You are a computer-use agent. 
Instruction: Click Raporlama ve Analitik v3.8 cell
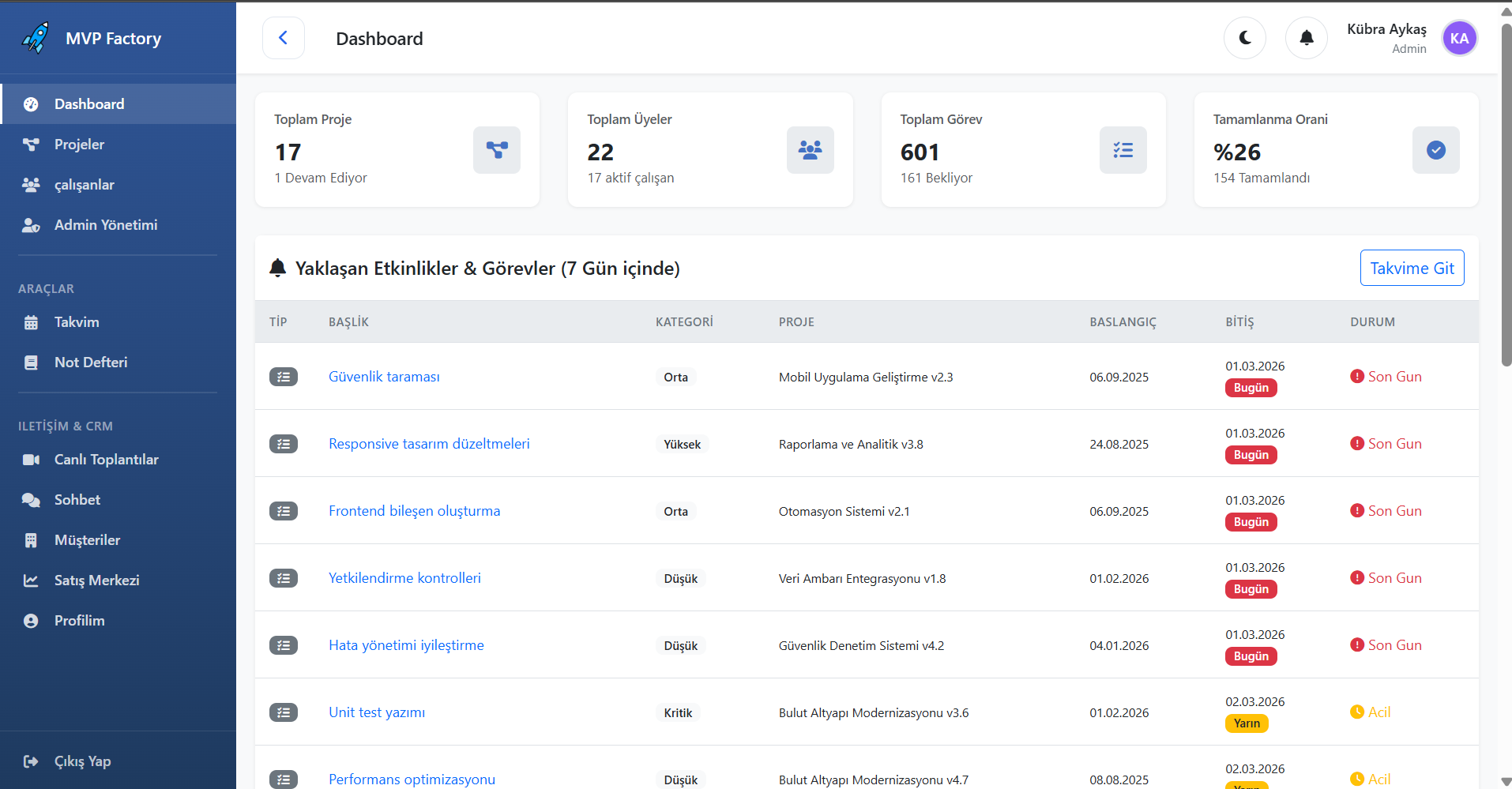pos(851,444)
